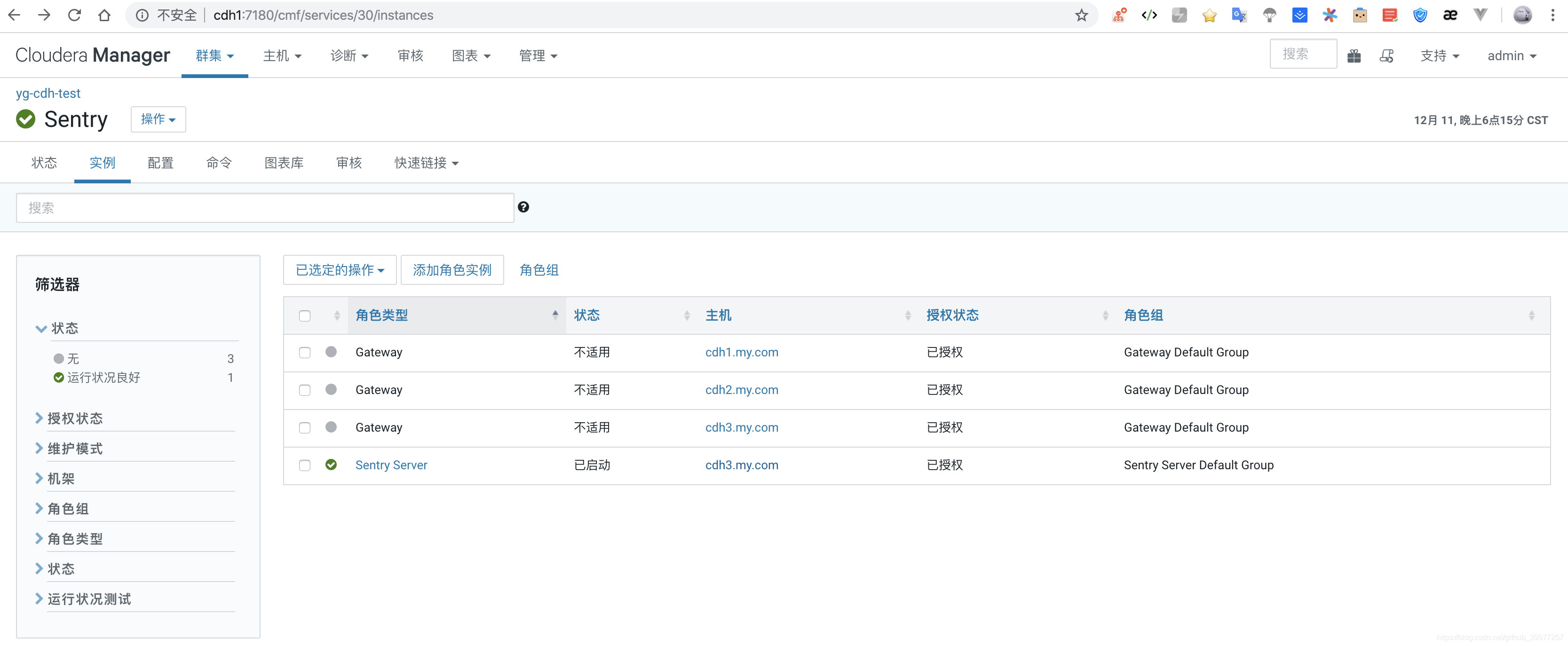The height and width of the screenshot is (646, 1568).
Task: Open the browser home page
Action: tap(104, 15)
